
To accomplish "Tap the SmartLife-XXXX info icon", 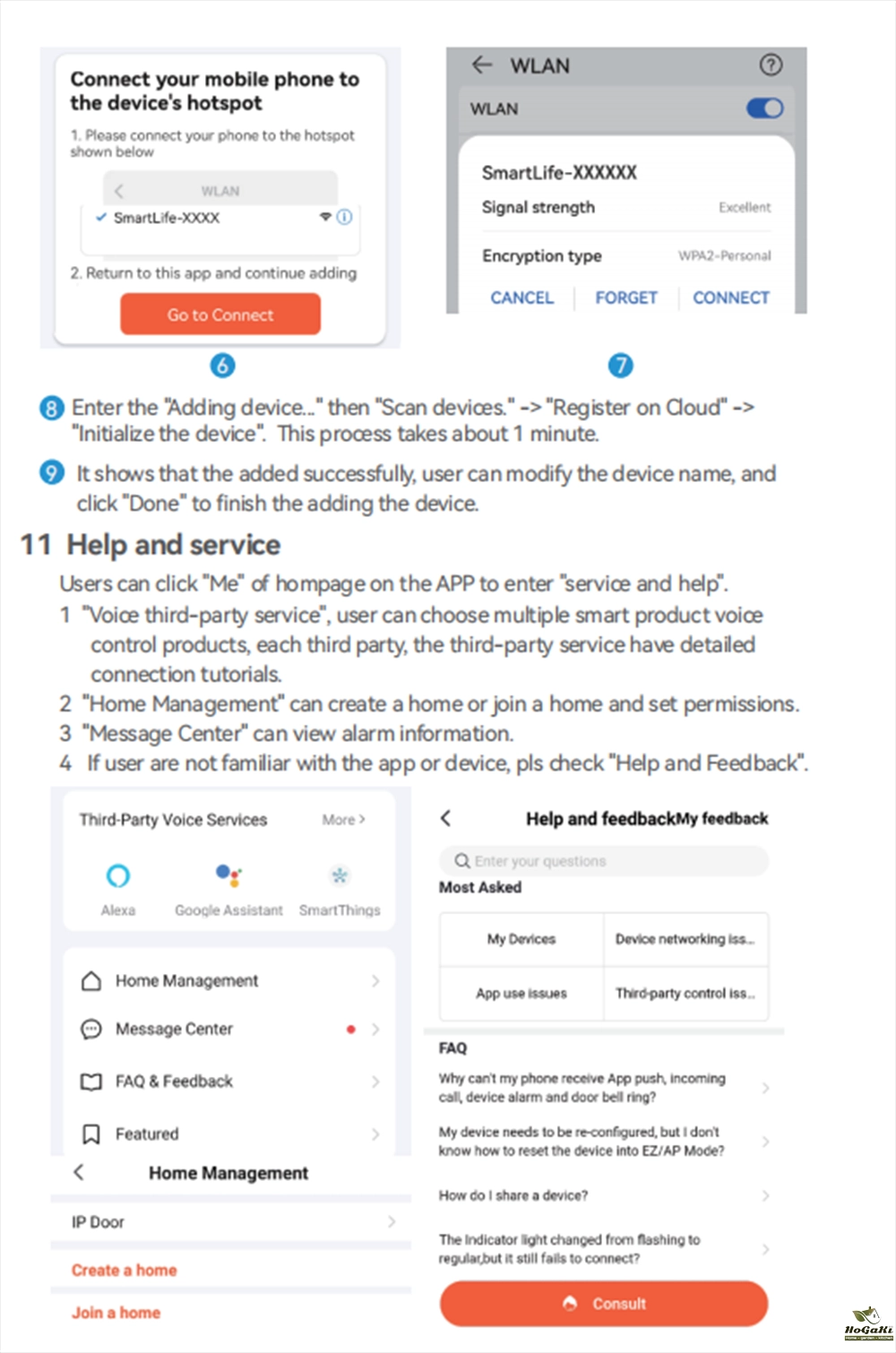I will [x=345, y=217].
